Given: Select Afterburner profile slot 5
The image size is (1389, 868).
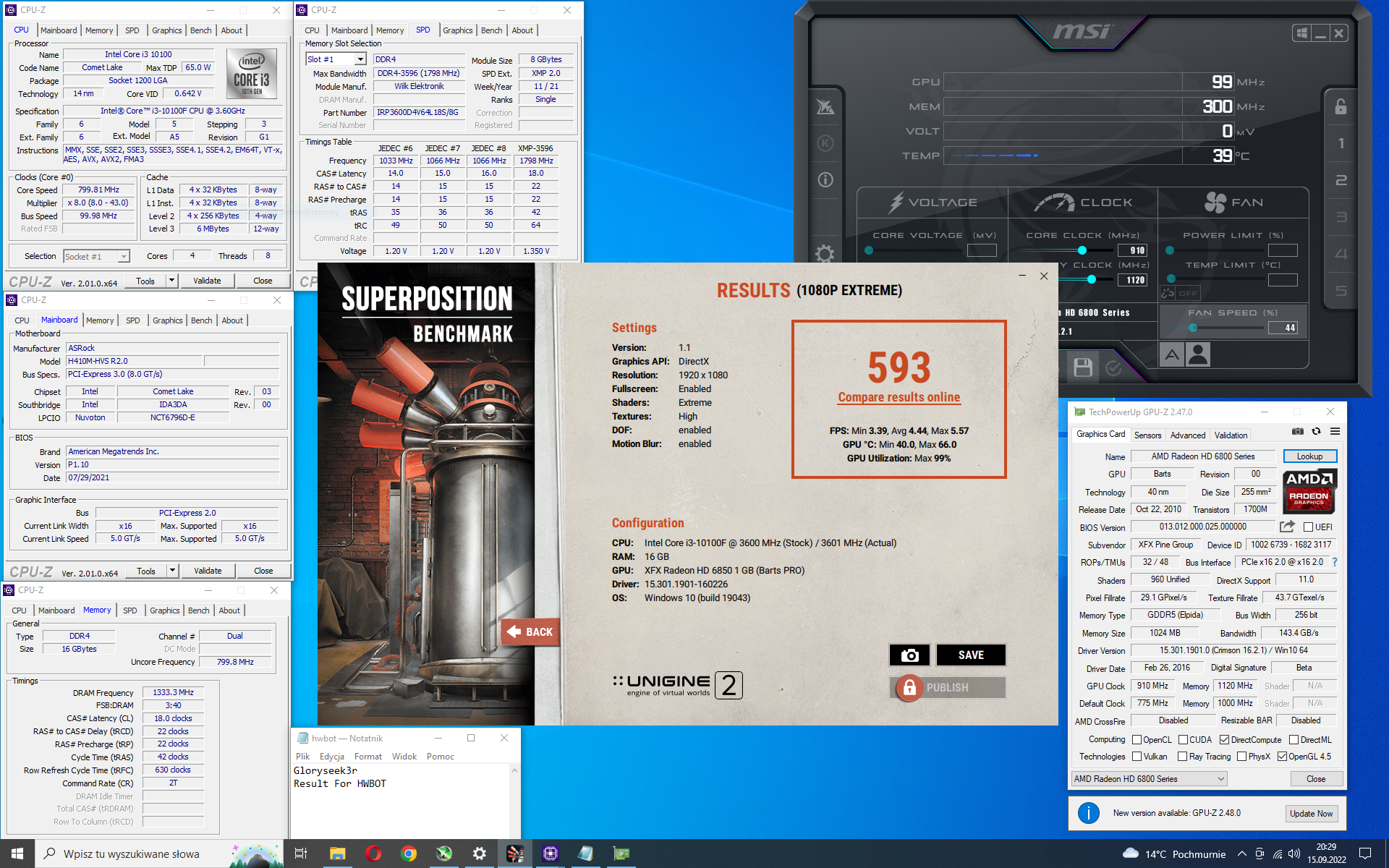Looking at the screenshot, I should [1341, 291].
